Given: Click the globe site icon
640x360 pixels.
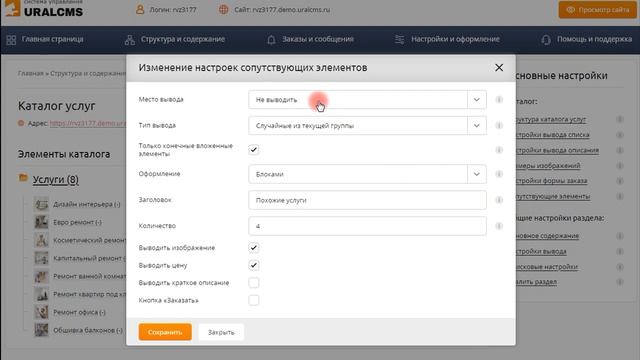Looking at the screenshot, I should coord(223,9).
